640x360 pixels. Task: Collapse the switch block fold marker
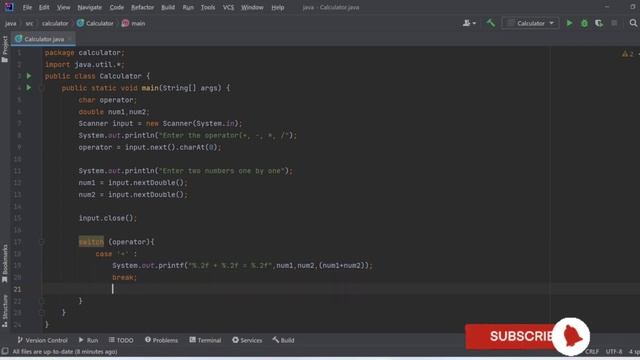pos(42,242)
